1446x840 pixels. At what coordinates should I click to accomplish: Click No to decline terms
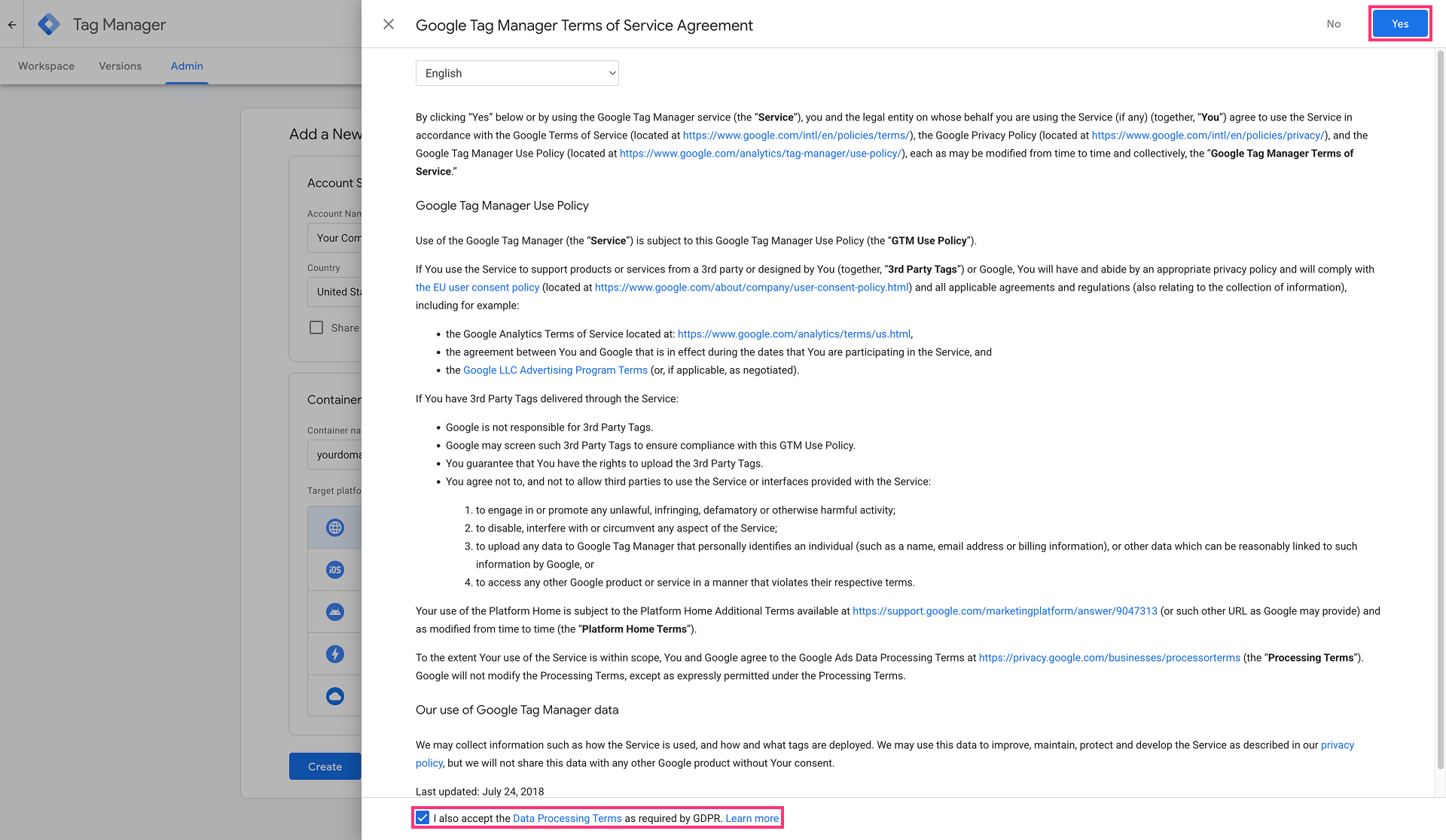point(1333,24)
